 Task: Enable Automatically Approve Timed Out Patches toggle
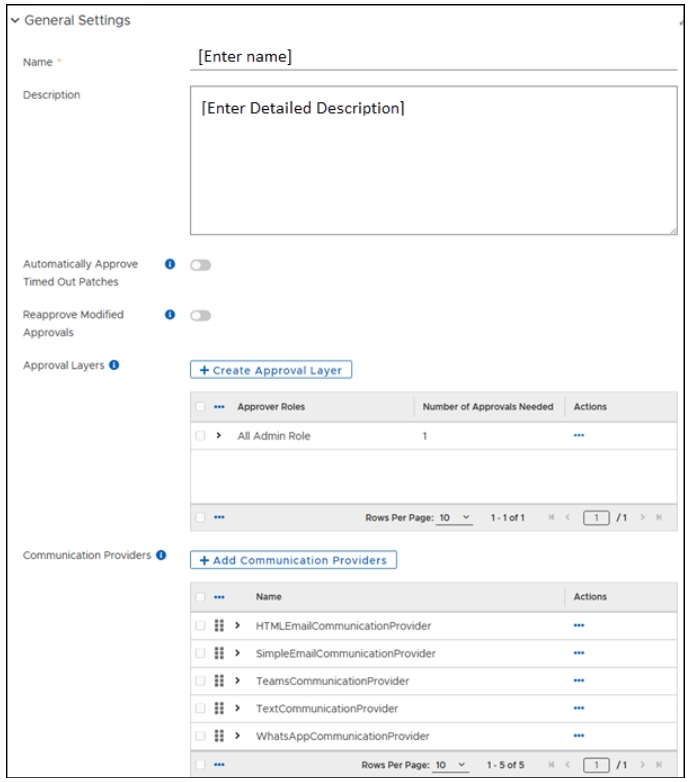200,265
